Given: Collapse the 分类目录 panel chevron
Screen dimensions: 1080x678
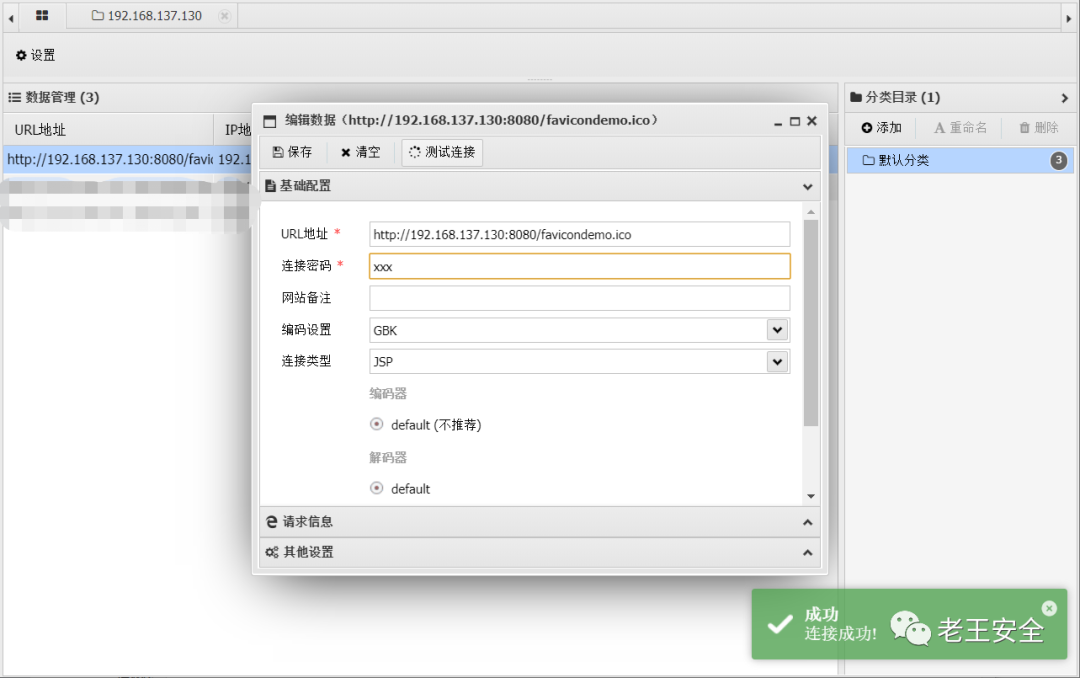Looking at the screenshot, I should (x=1065, y=98).
